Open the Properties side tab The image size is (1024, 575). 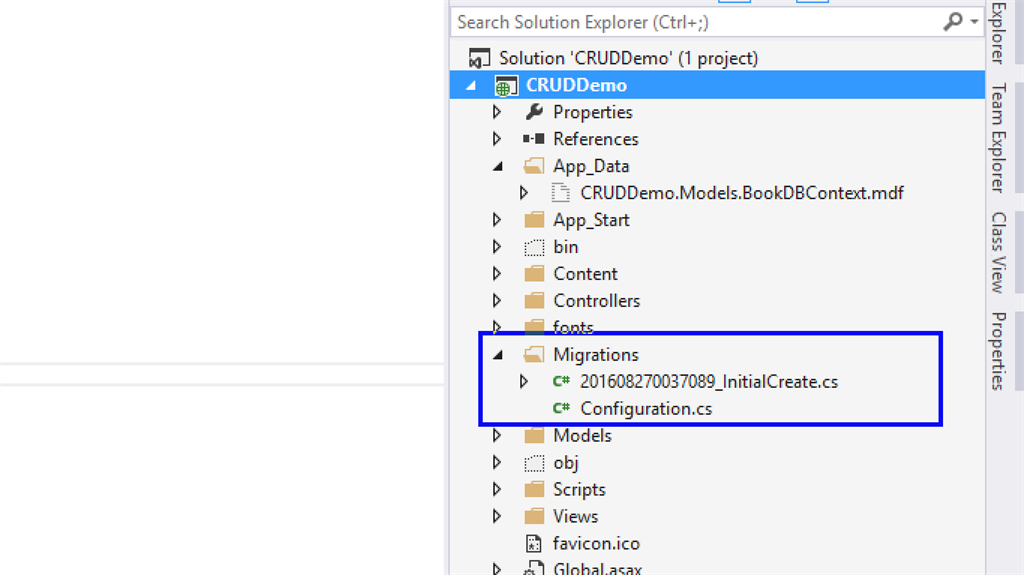pos(999,351)
